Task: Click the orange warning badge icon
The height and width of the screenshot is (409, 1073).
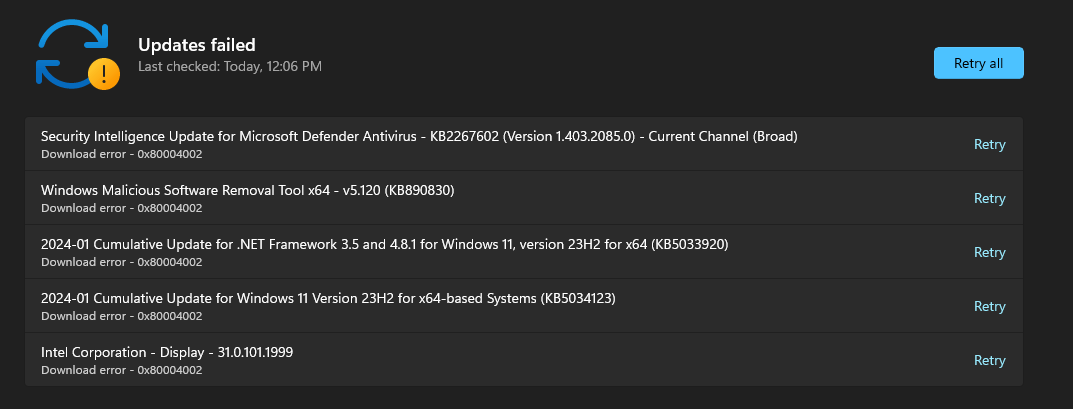Action: pyautogui.click(x=103, y=73)
